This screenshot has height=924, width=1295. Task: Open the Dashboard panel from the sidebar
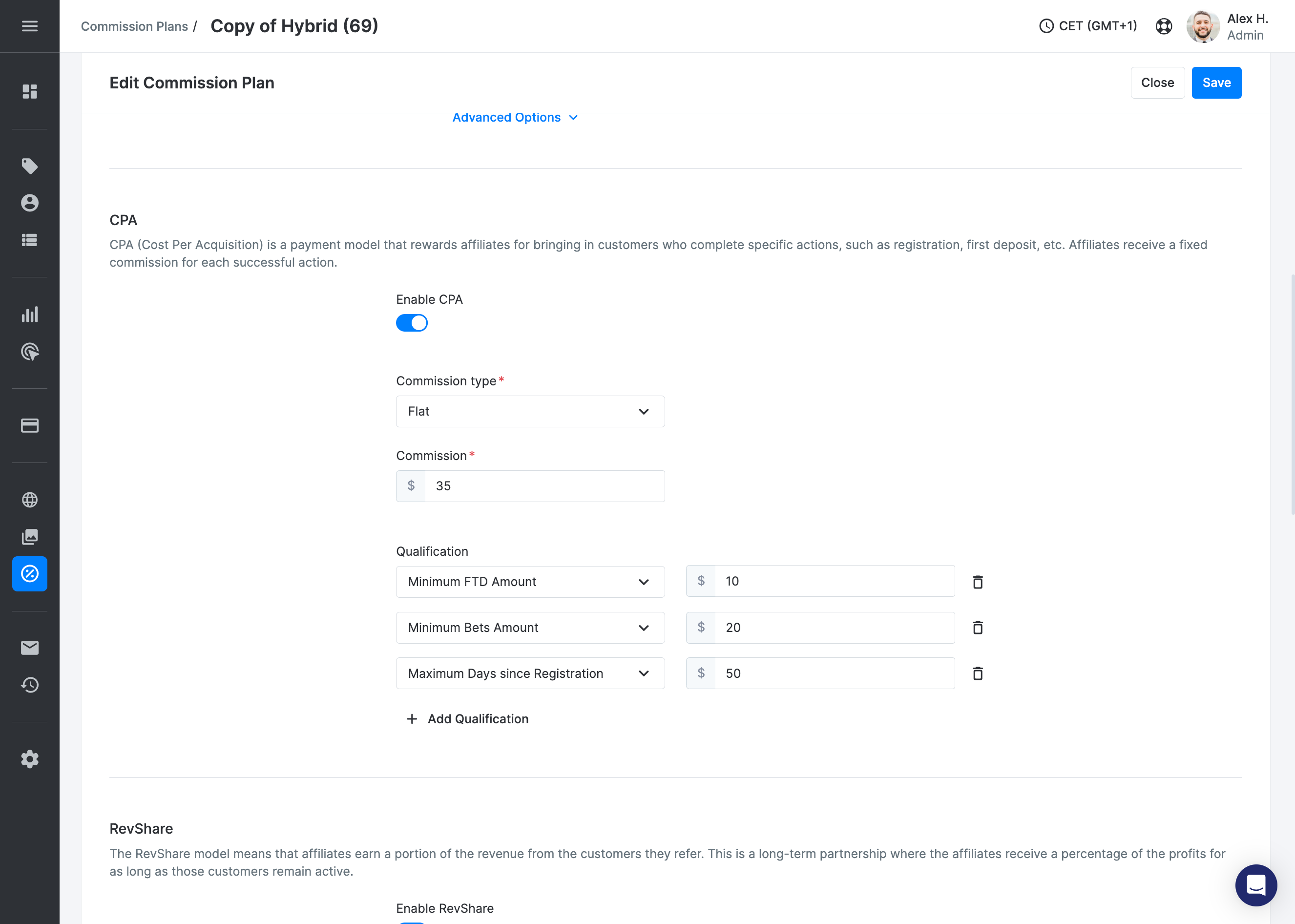click(30, 91)
